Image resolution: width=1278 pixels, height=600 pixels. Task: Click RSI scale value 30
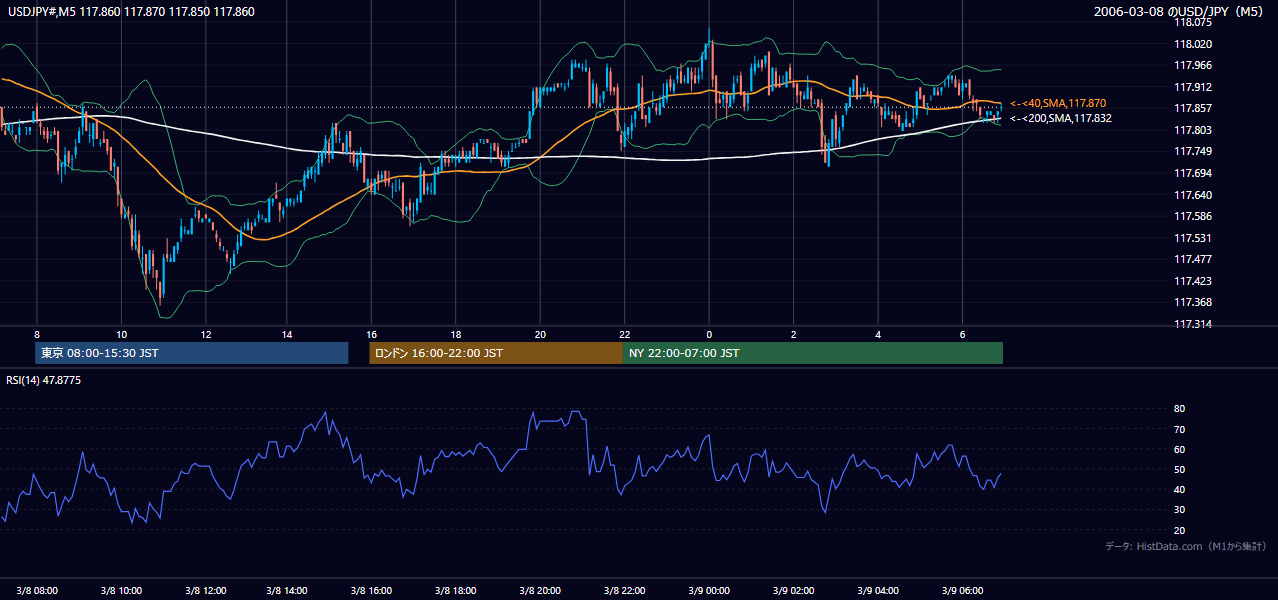click(x=1179, y=510)
